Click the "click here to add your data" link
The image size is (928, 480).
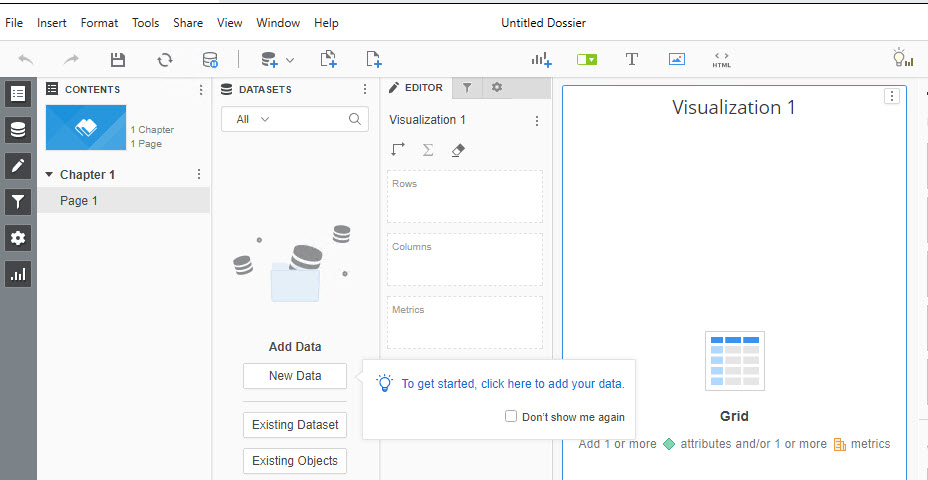(x=512, y=384)
